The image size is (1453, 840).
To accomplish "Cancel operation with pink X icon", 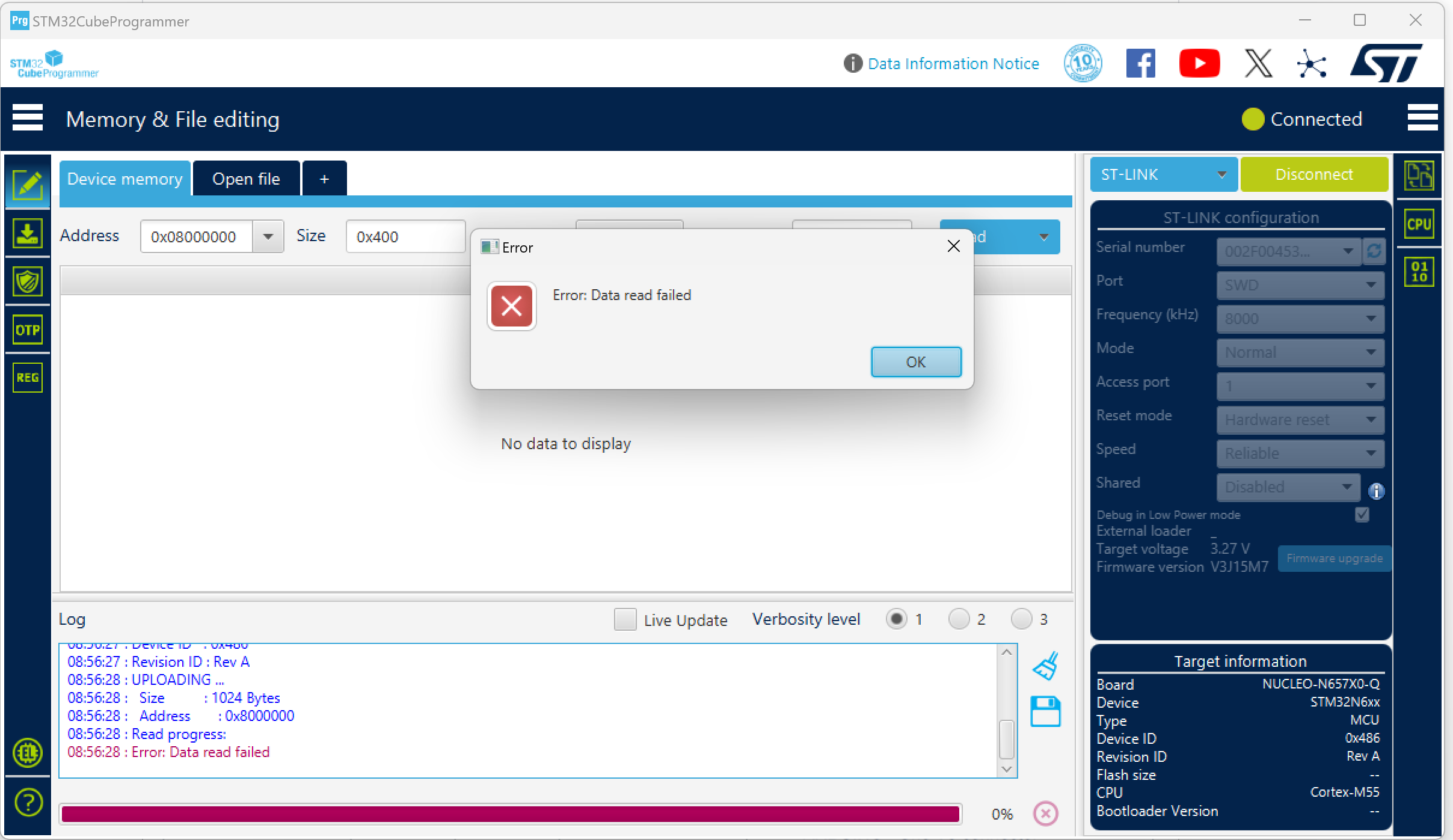I will [1046, 814].
